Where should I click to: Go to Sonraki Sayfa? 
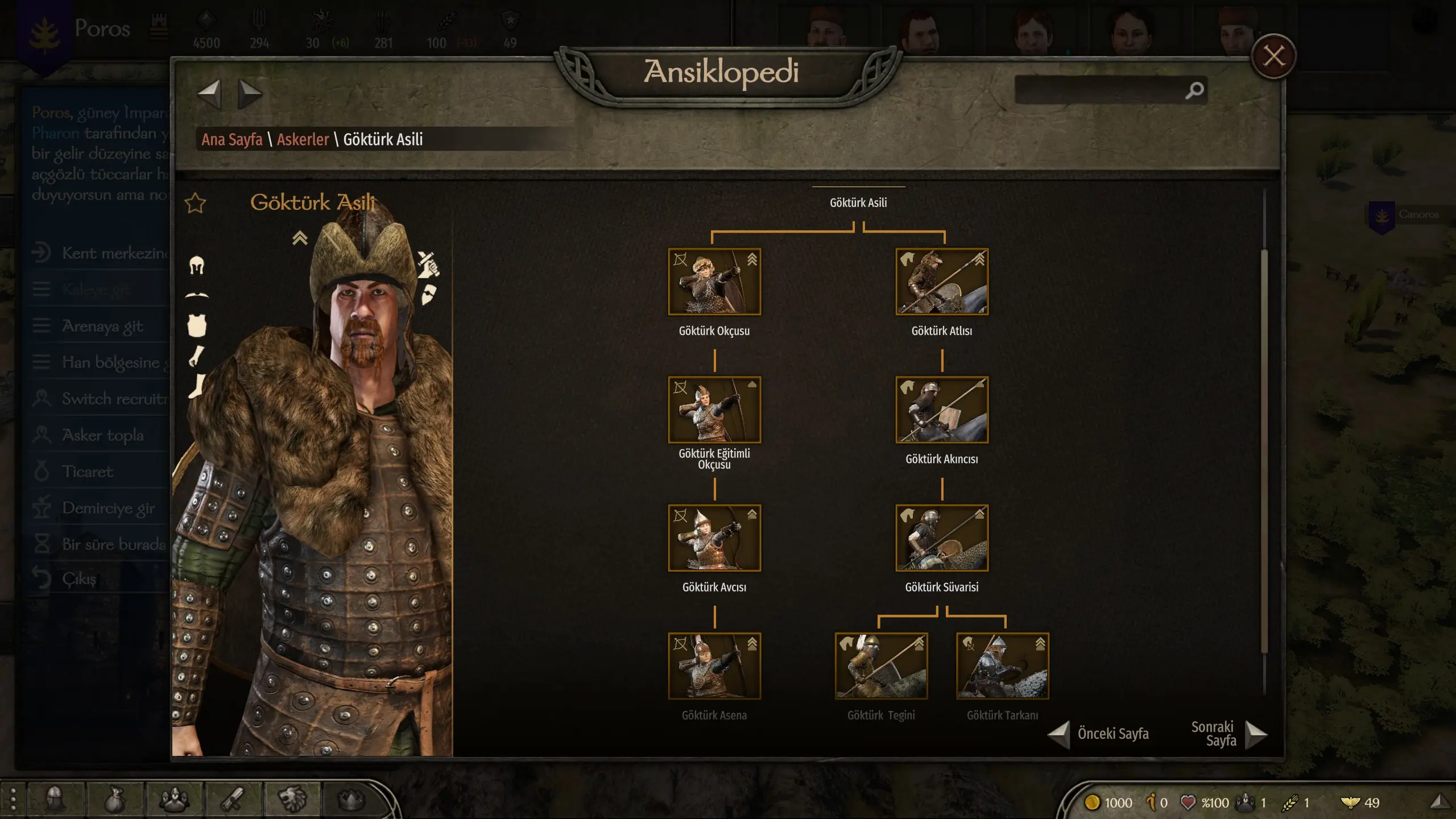pos(1228,734)
